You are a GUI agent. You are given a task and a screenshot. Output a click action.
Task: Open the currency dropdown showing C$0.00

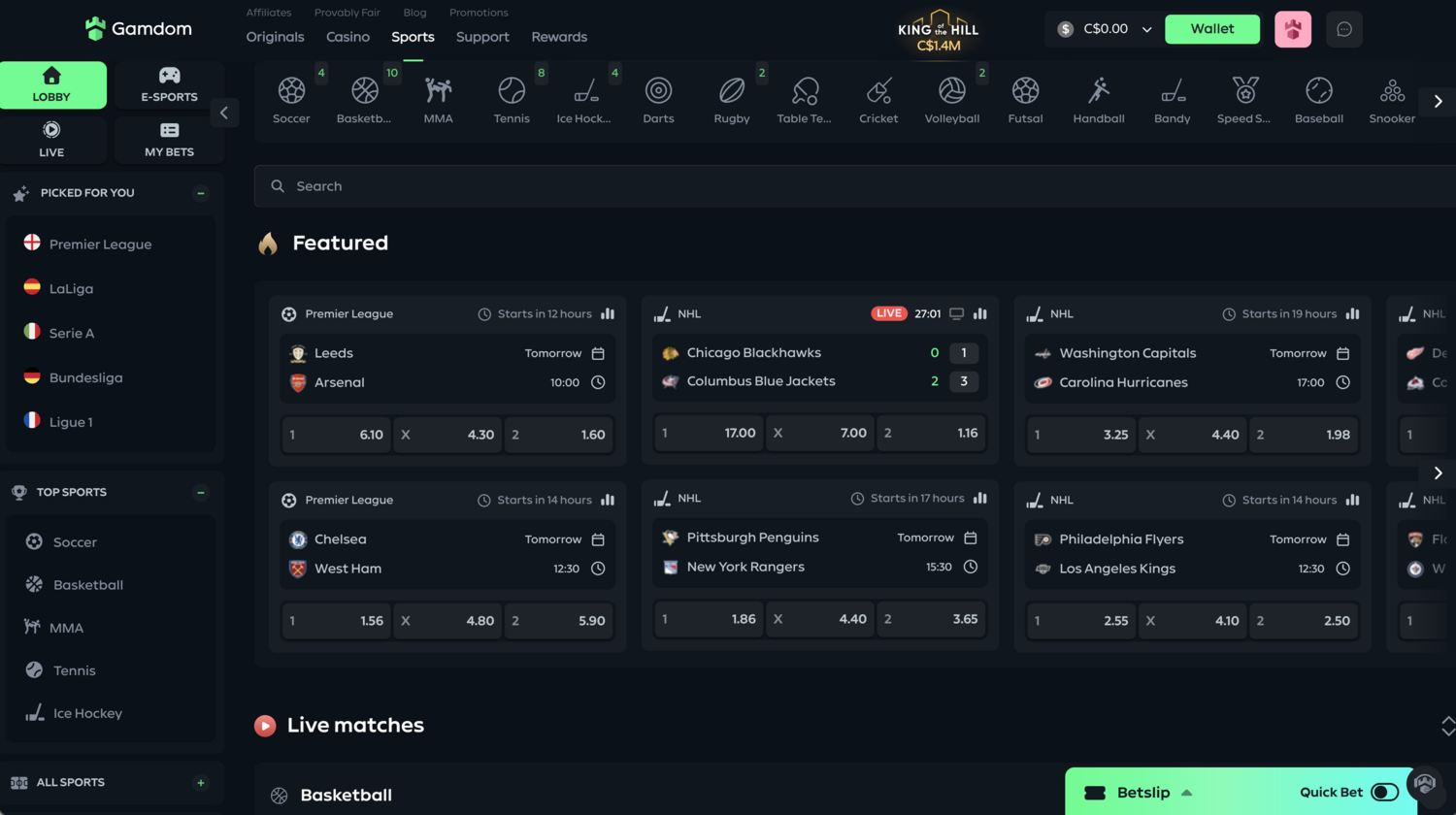pyautogui.click(x=1103, y=29)
